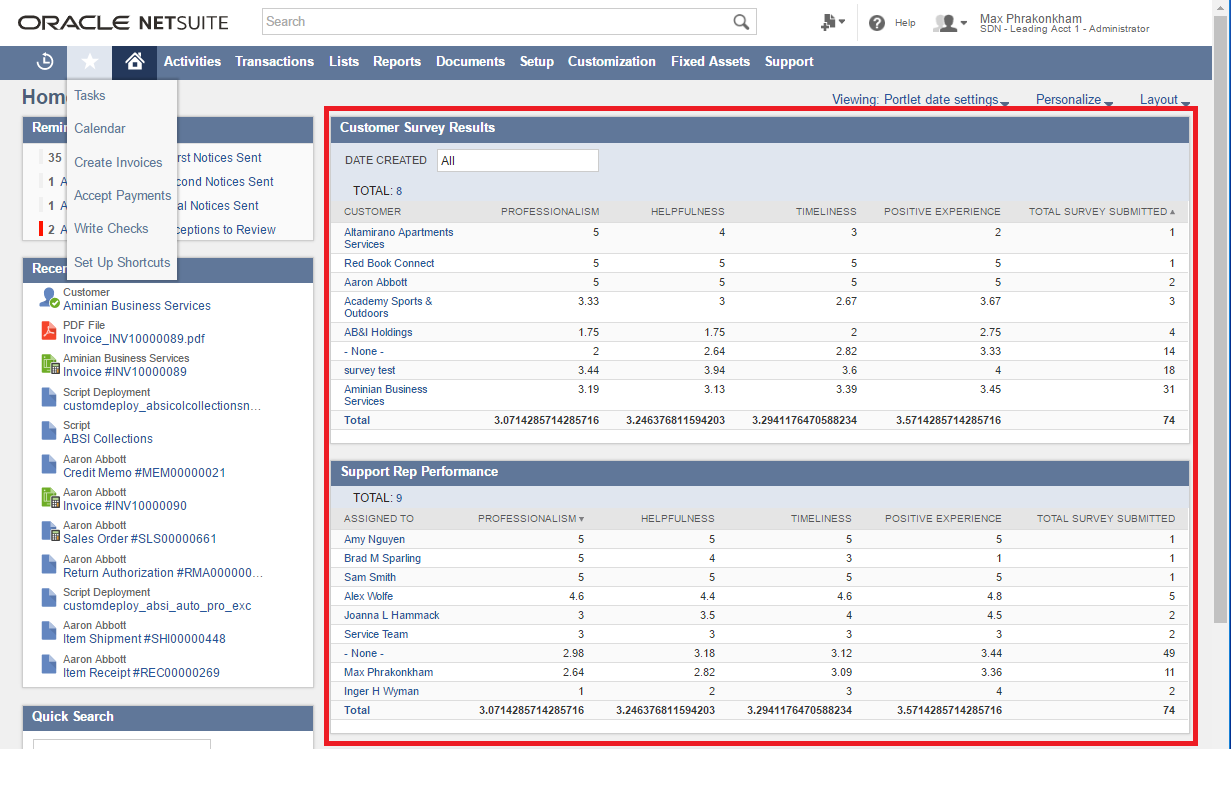Sort by Total Survey Submitted in Customer Survey Results
The image size is (1231, 788).
pos(1102,212)
